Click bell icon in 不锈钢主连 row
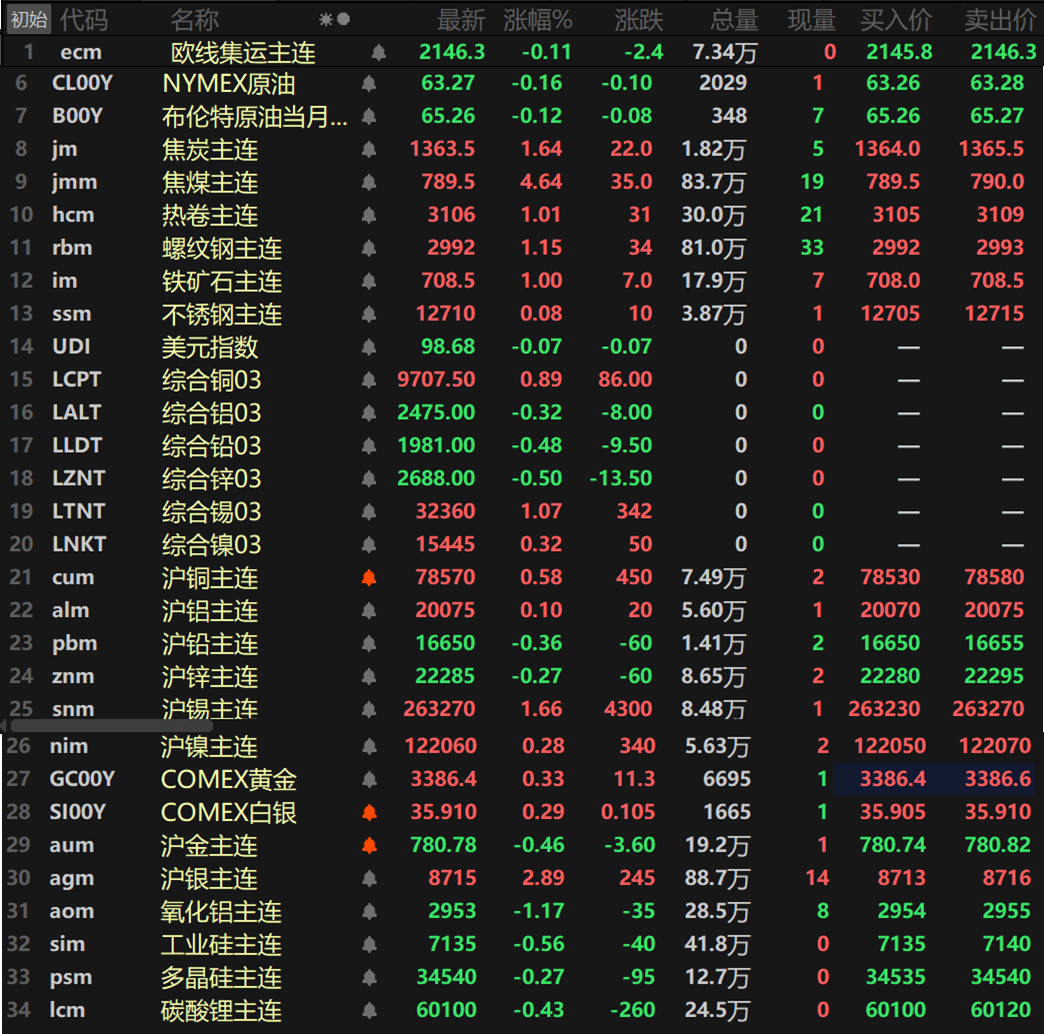The width and height of the screenshot is (1044, 1034). click(369, 314)
